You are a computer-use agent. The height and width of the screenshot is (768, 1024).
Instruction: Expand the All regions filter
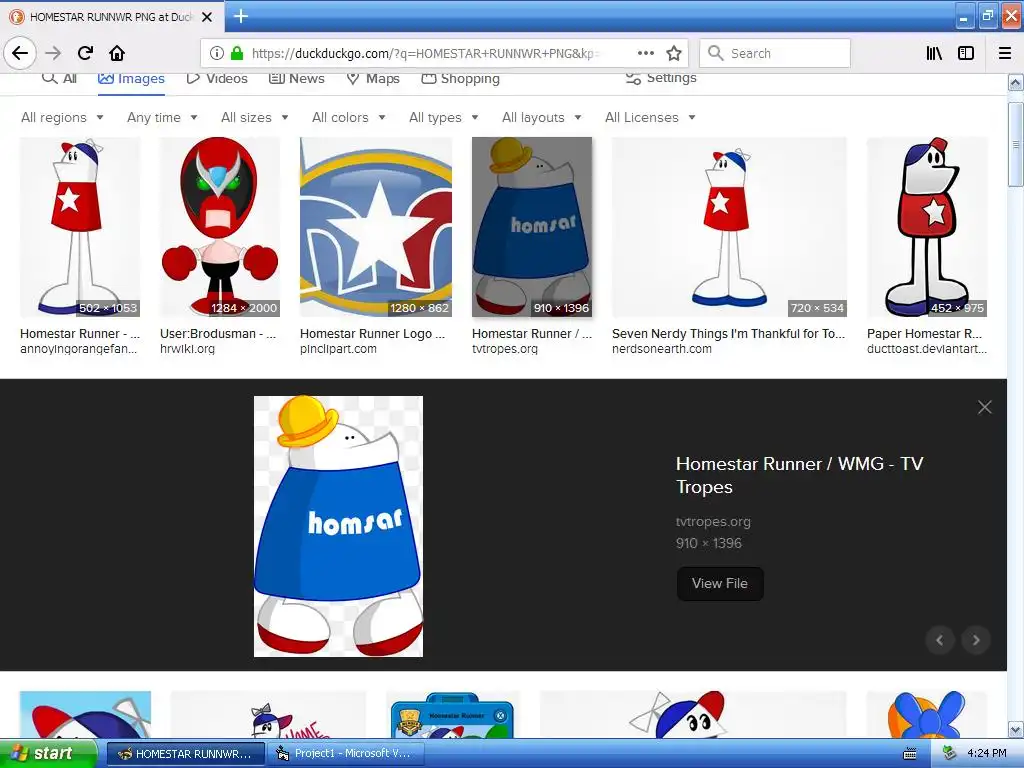tap(63, 118)
